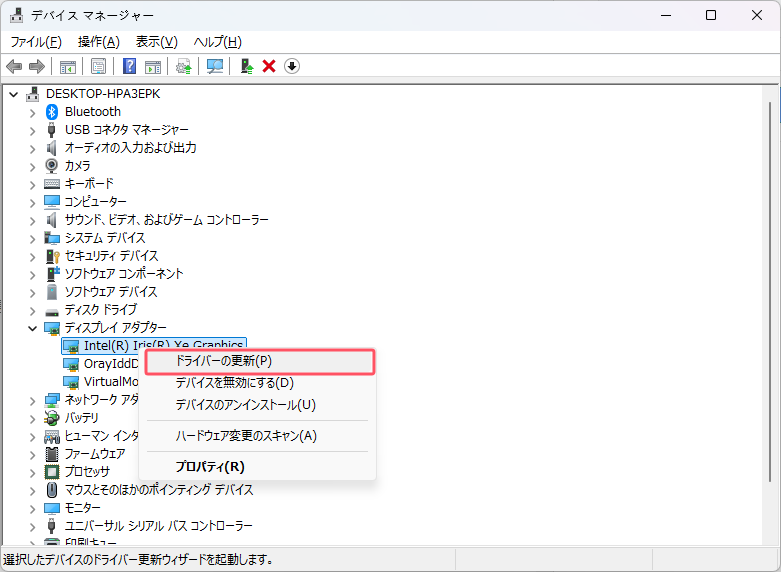
Task: Expand USB コネクタ マネージャー node
Action: click(32, 131)
